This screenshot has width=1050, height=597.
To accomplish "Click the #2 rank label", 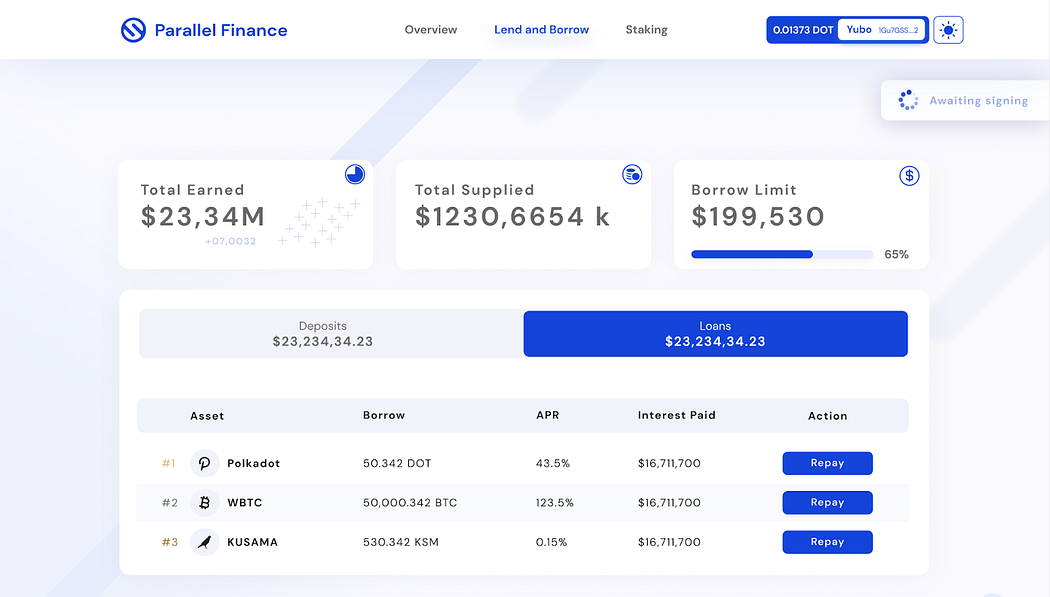I will (x=170, y=503).
